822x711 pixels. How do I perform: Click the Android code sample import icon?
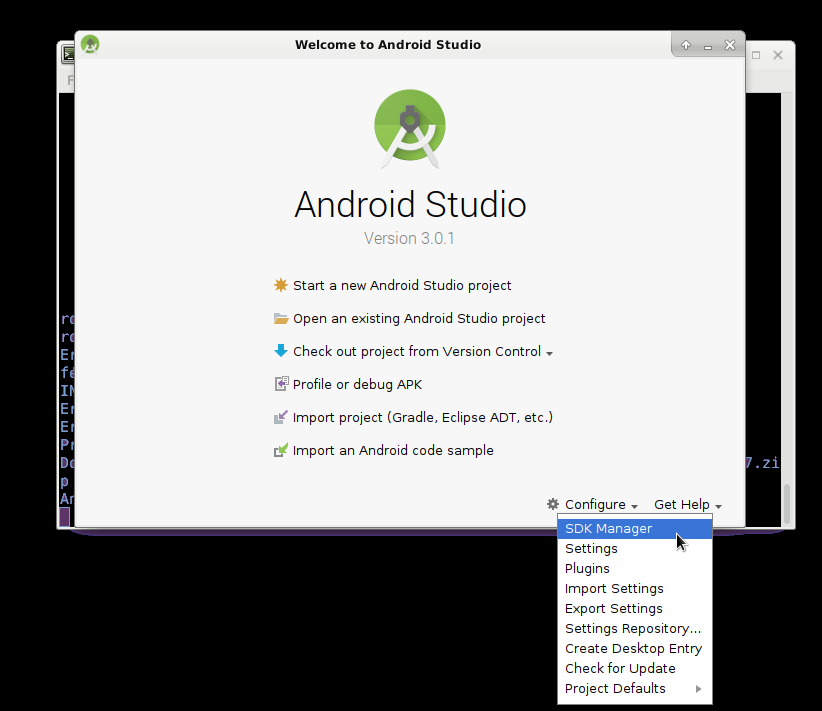coord(281,450)
